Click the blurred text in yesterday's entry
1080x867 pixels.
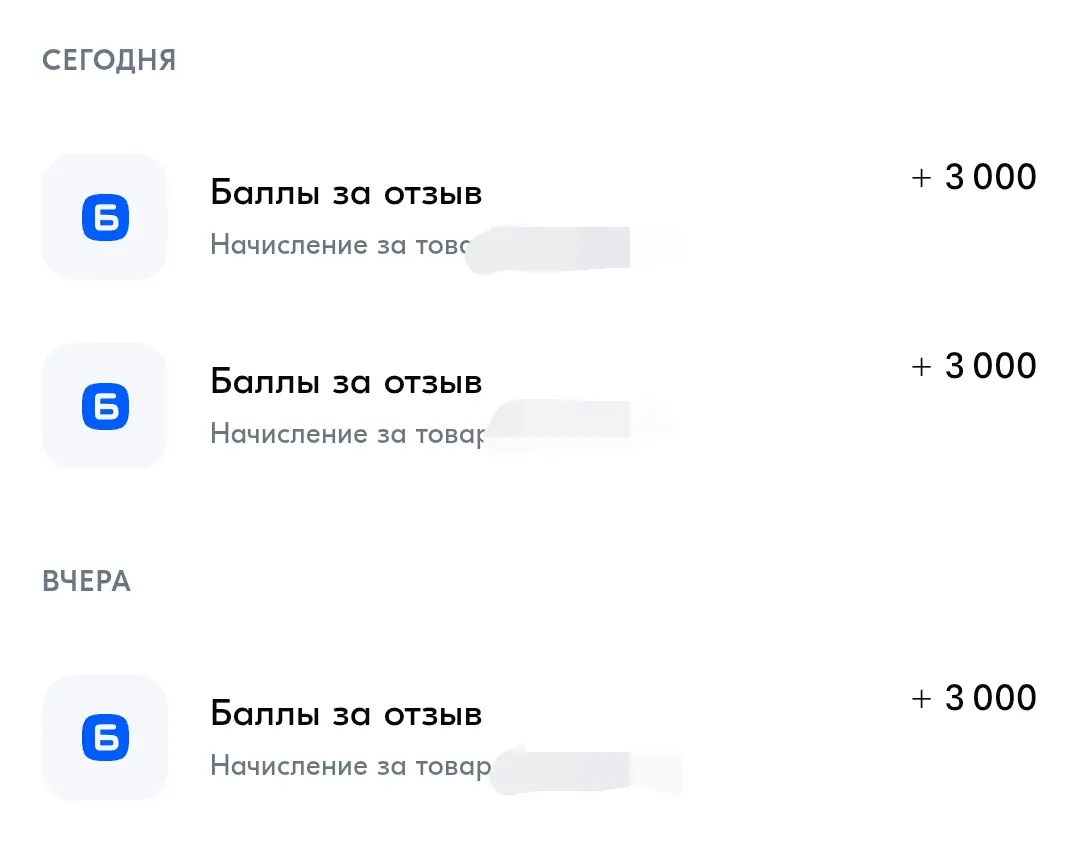point(585,770)
